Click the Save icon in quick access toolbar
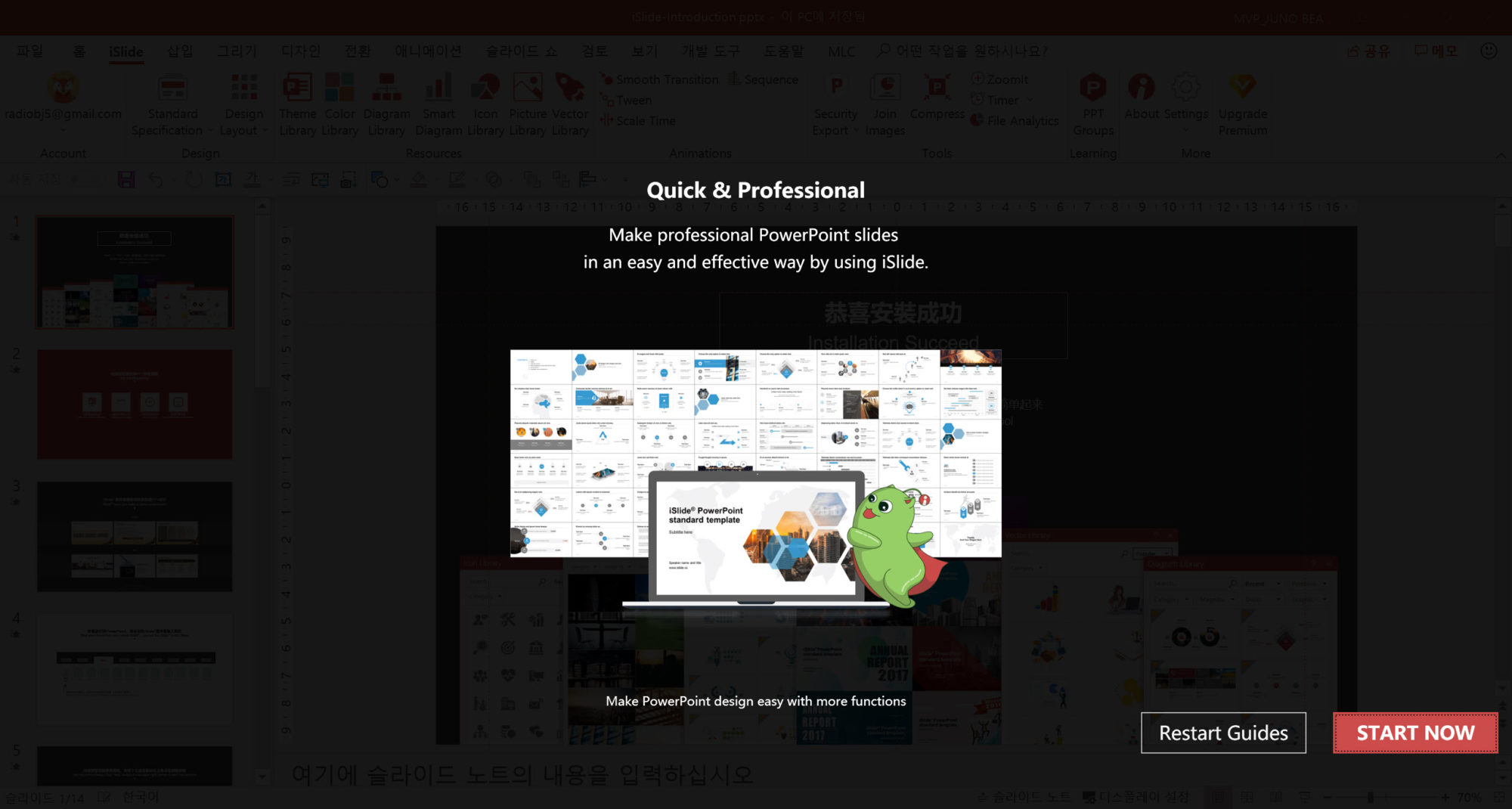 pyautogui.click(x=126, y=180)
